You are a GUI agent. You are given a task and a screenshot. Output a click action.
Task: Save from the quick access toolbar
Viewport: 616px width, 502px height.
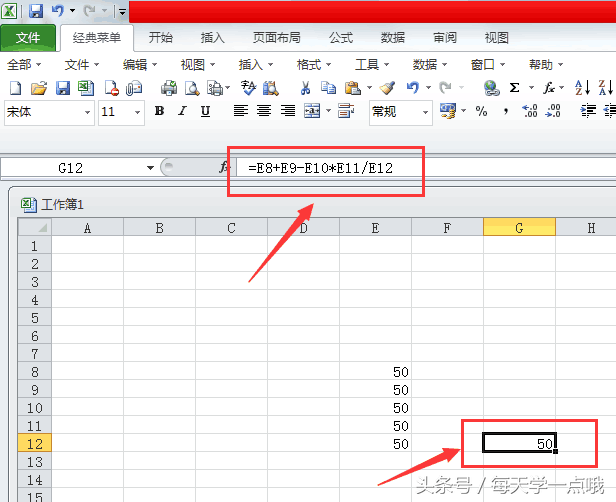point(36,11)
